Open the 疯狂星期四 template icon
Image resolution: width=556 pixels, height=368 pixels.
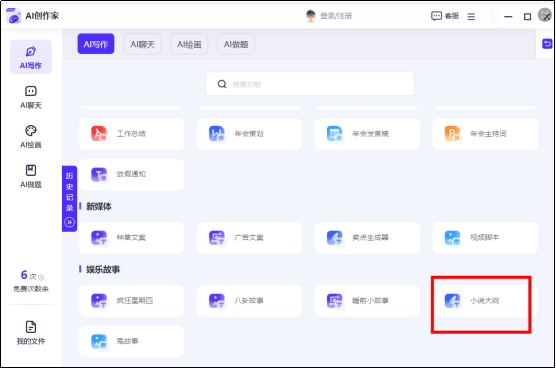99,301
